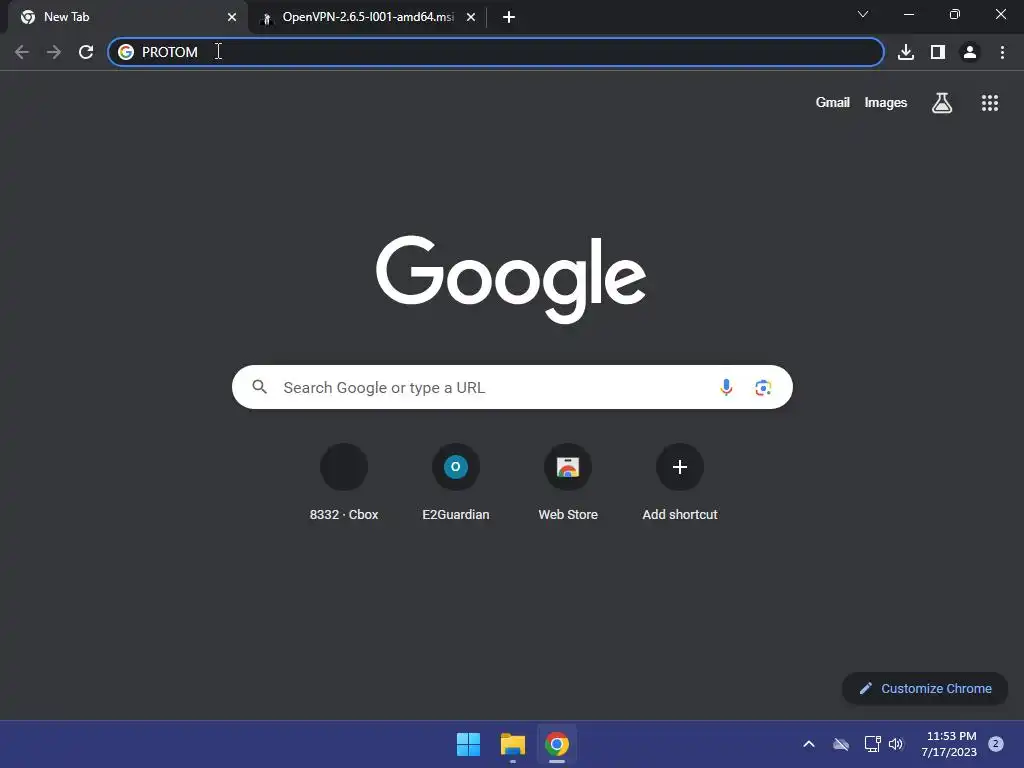The height and width of the screenshot is (768, 1024).
Task: Open the Chrome three-dot menu
Action: (1002, 52)
